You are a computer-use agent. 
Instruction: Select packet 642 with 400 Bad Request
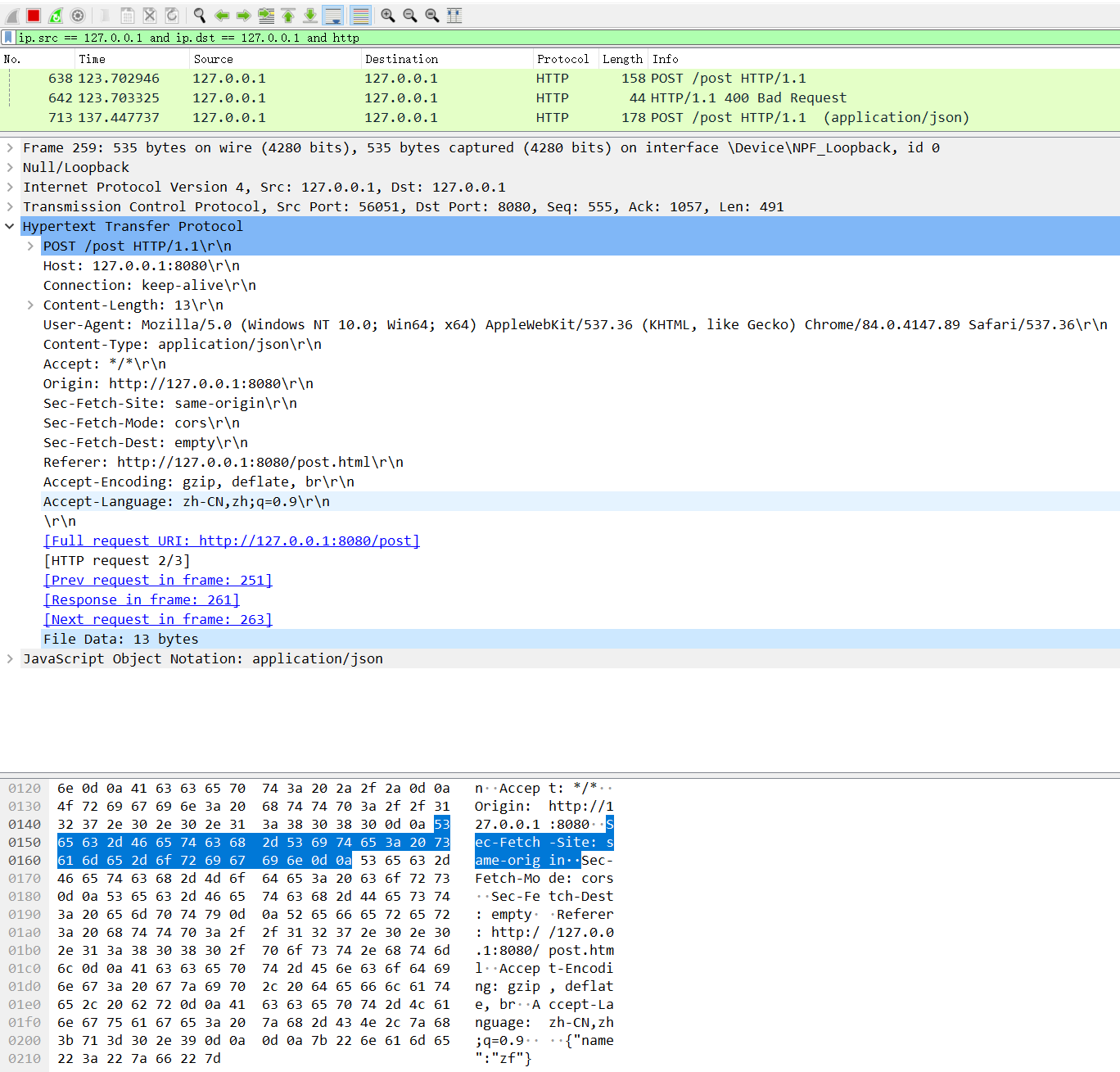pos(491,98)
